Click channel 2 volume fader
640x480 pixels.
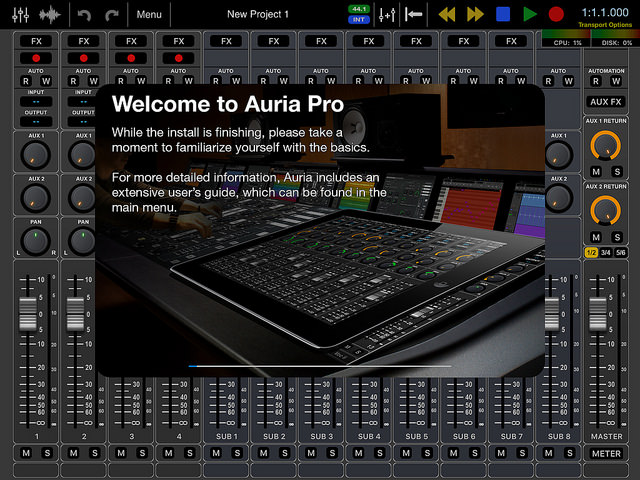pyautogui.click(x=76, y=314)
